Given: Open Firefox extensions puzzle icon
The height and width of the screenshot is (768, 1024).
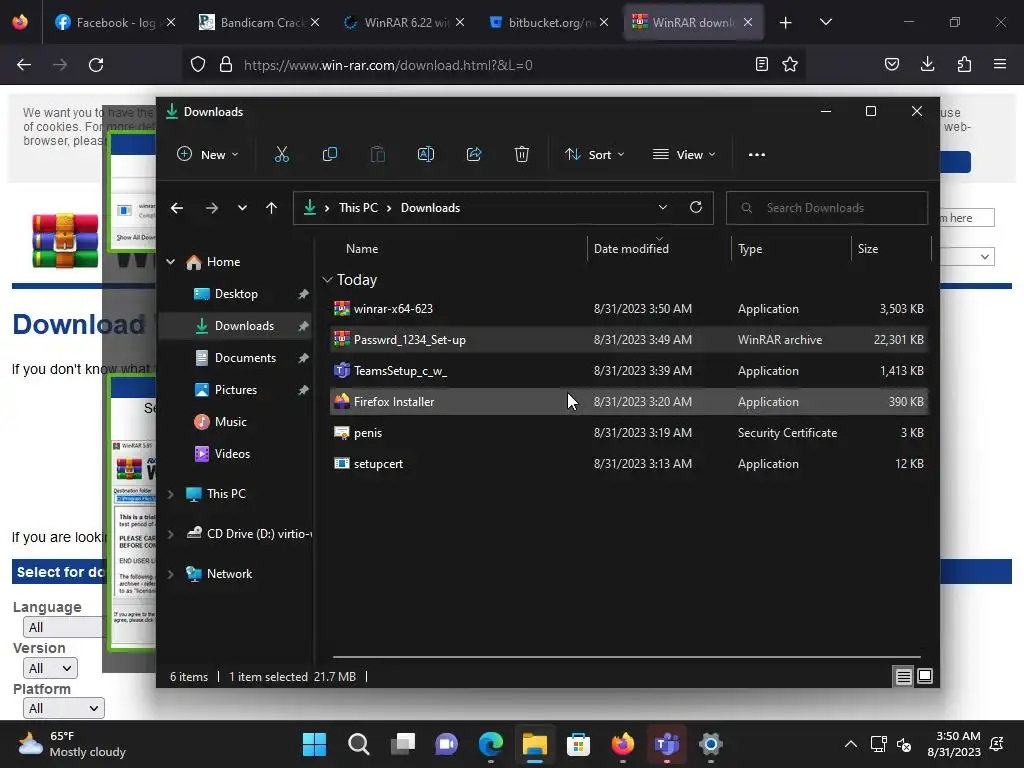Looking at the screenshot, I should point(964,65).
